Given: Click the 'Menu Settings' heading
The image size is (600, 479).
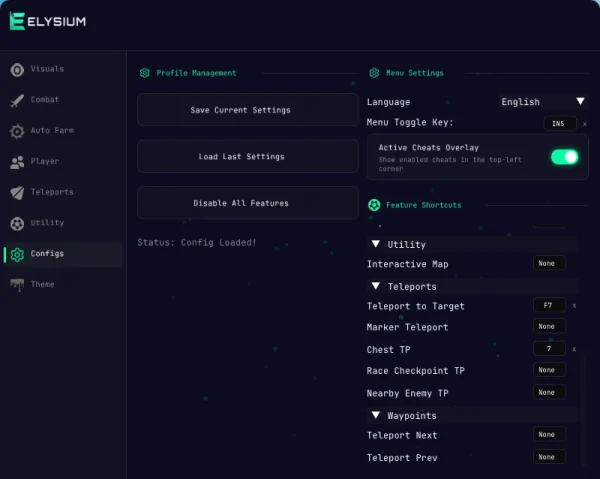Looking at the screenshot, I should click(x=415, y=73).
